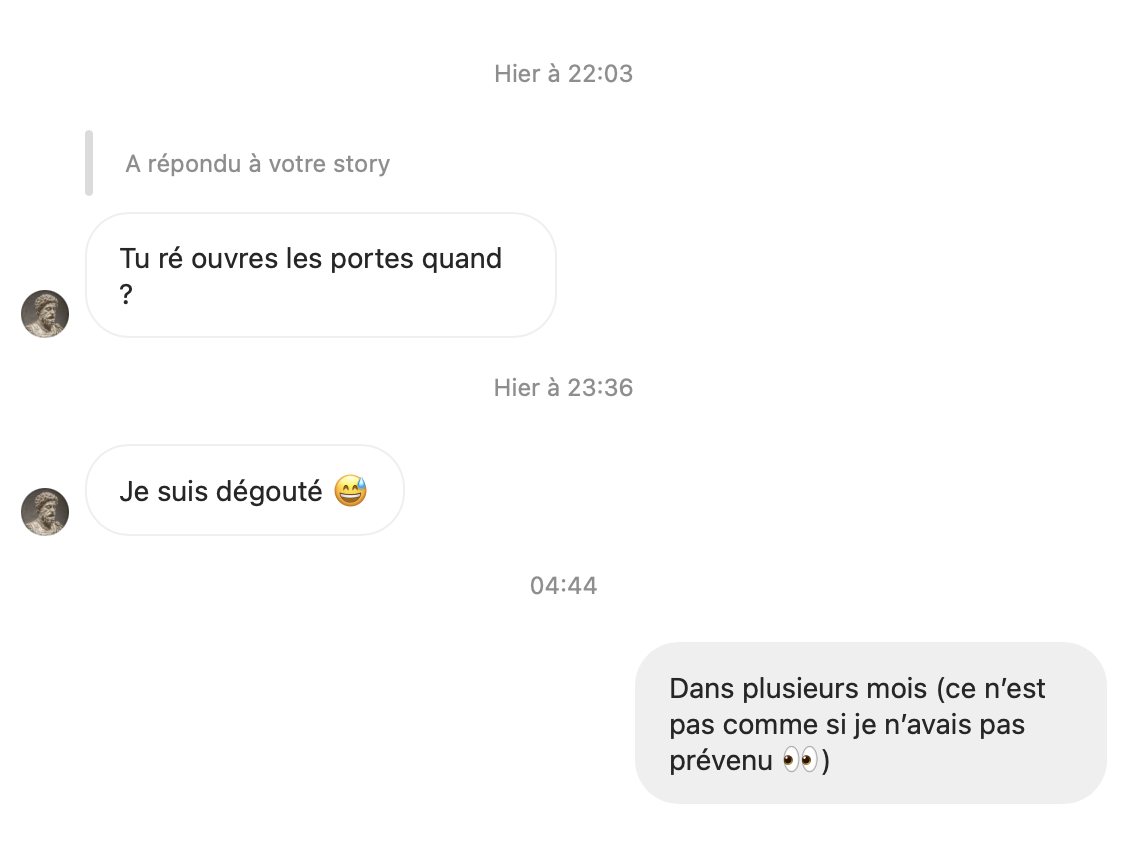The width and height of the screenshot is (1126, 844).
Task: Click the word "dégouté" in the second message
Action: tap(276, 492)
